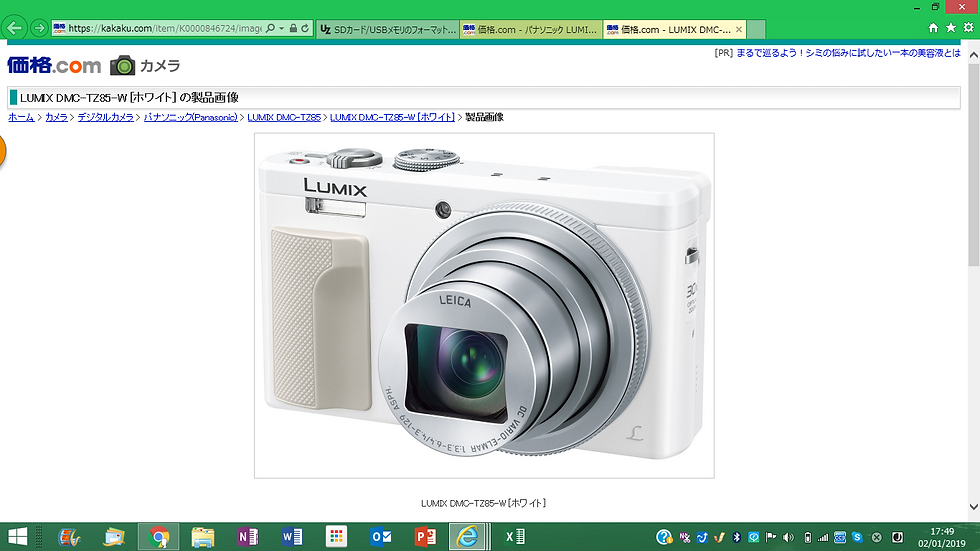Open a new blank browser tab

pyautogui.click(x=756, y=29)
